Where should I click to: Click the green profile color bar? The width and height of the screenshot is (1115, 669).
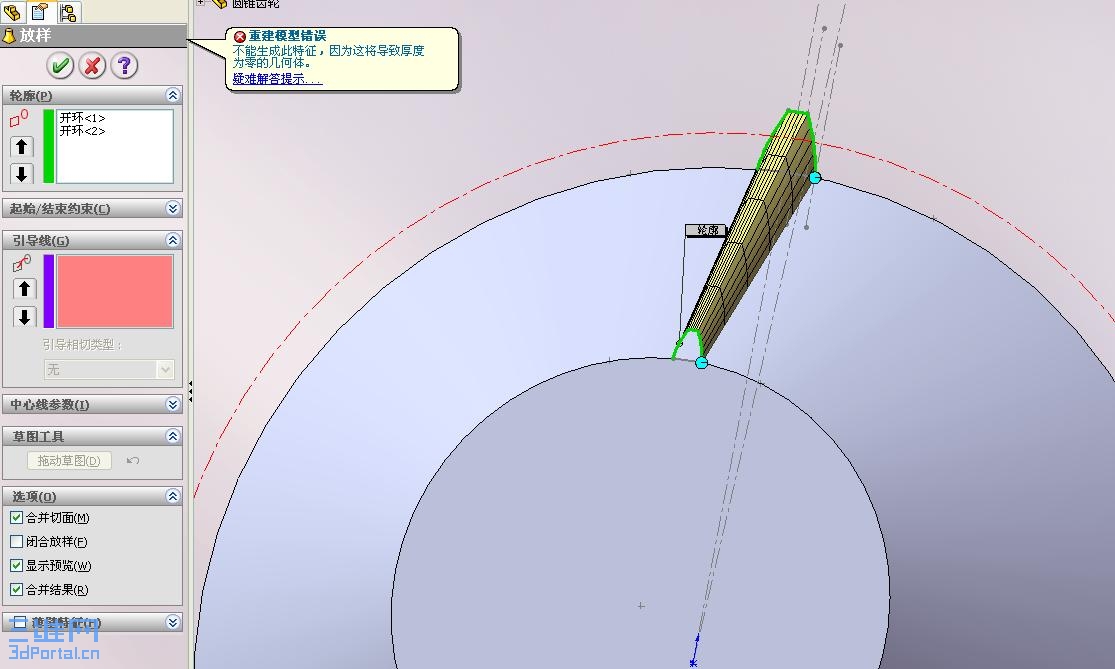(x=48, y=146)
